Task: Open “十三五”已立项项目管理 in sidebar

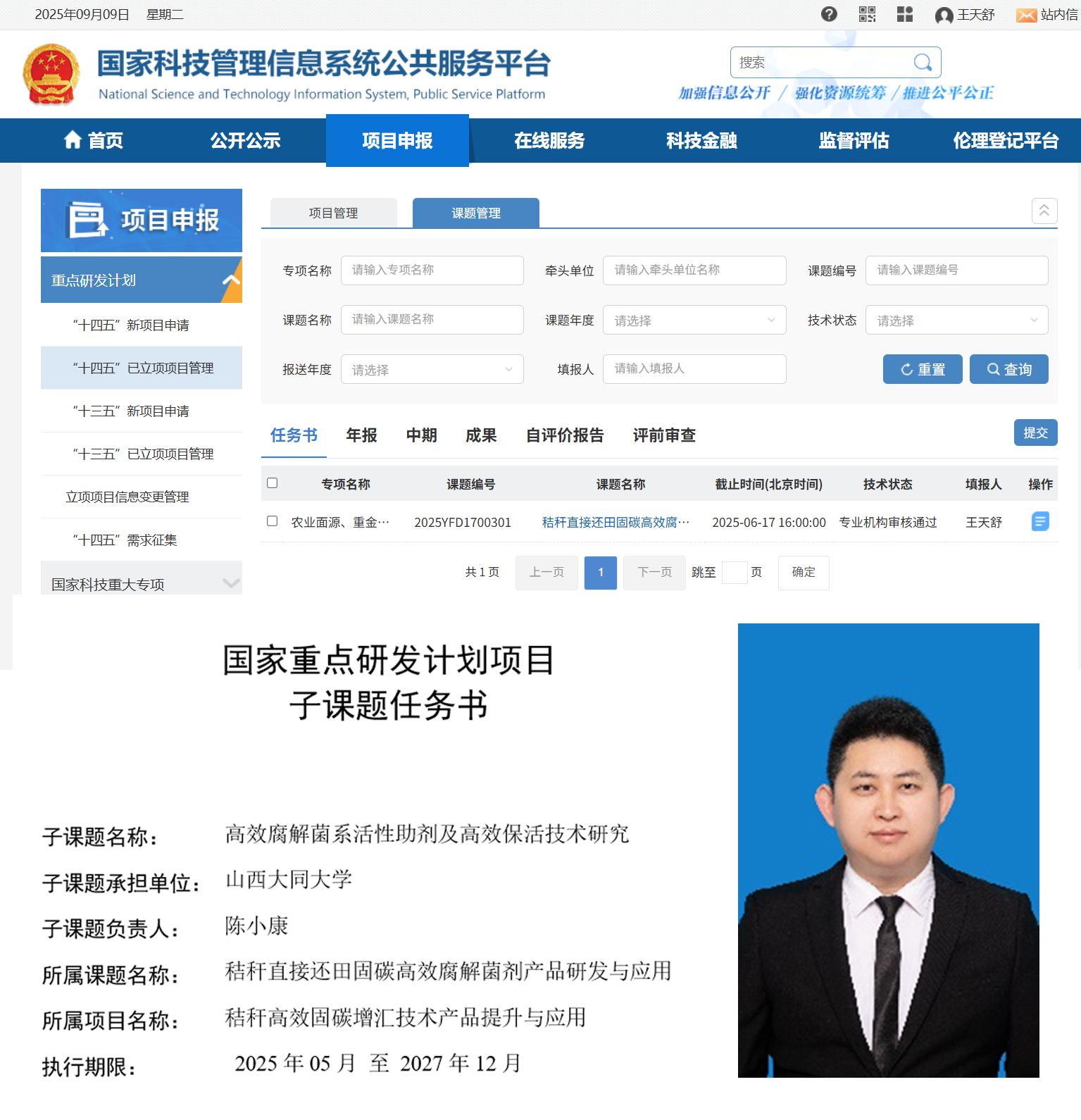Action: 142,454
